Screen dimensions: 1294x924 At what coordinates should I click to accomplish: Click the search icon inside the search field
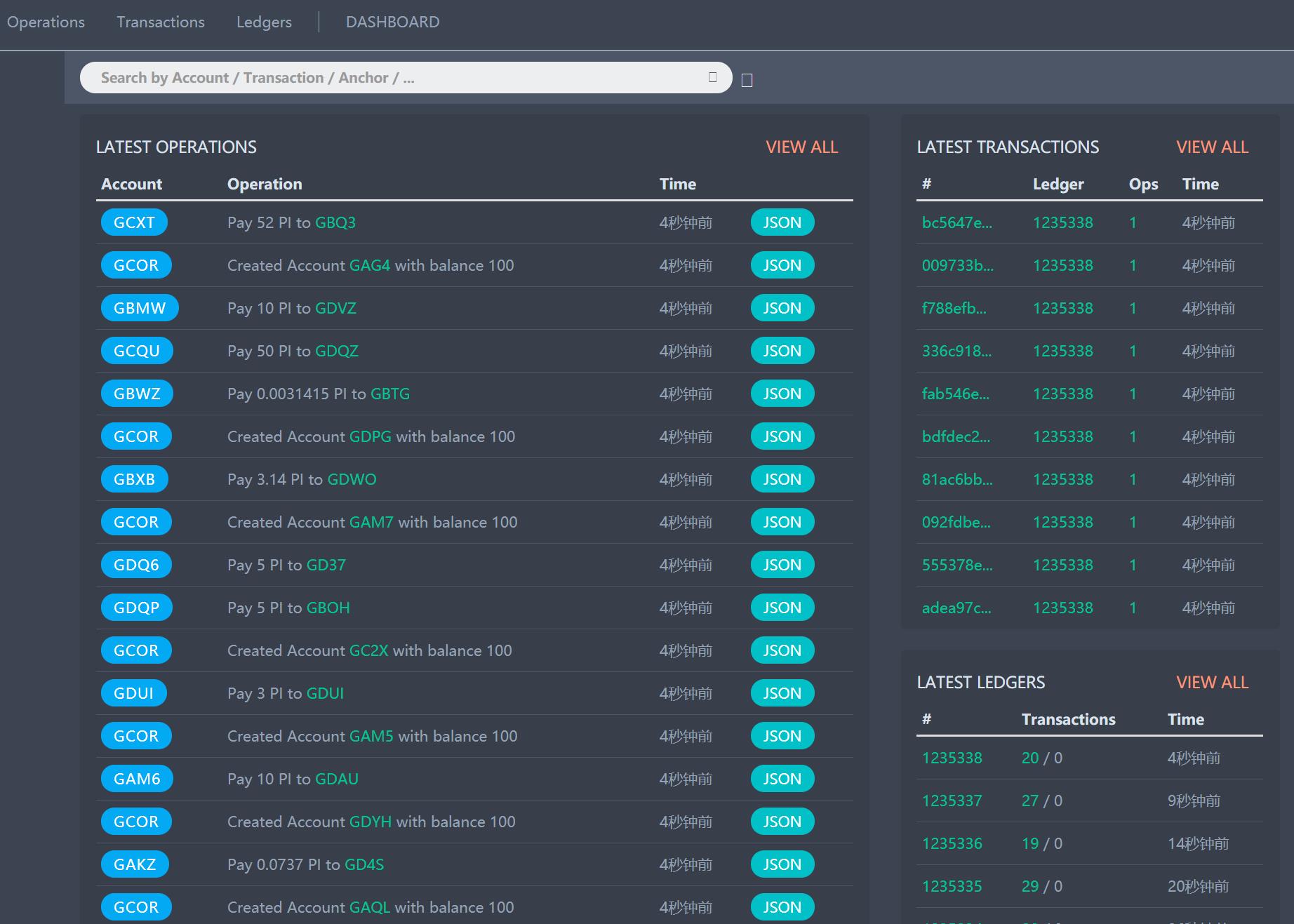[x=712, y=77]
